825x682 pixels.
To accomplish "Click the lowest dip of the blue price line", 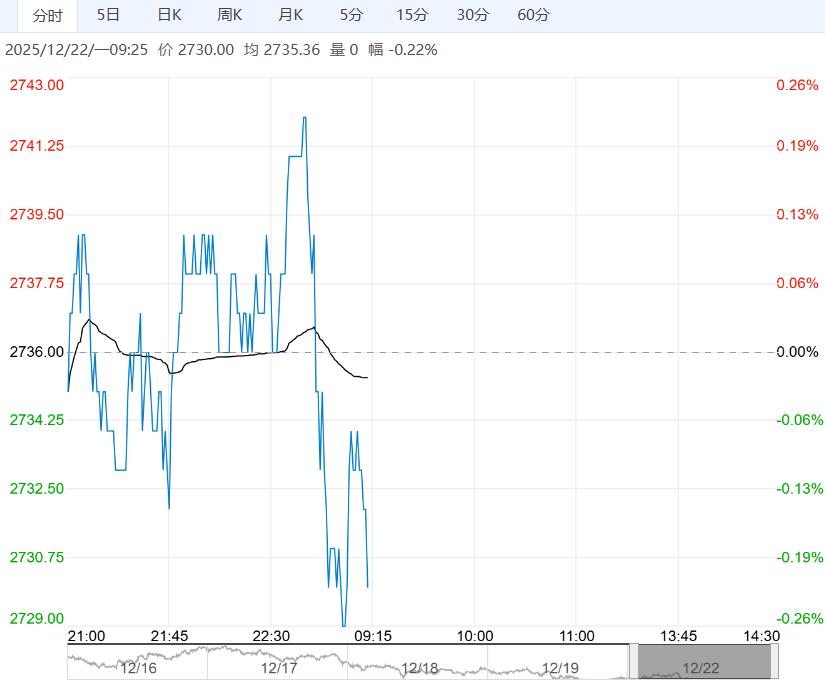I will (344, 624).
